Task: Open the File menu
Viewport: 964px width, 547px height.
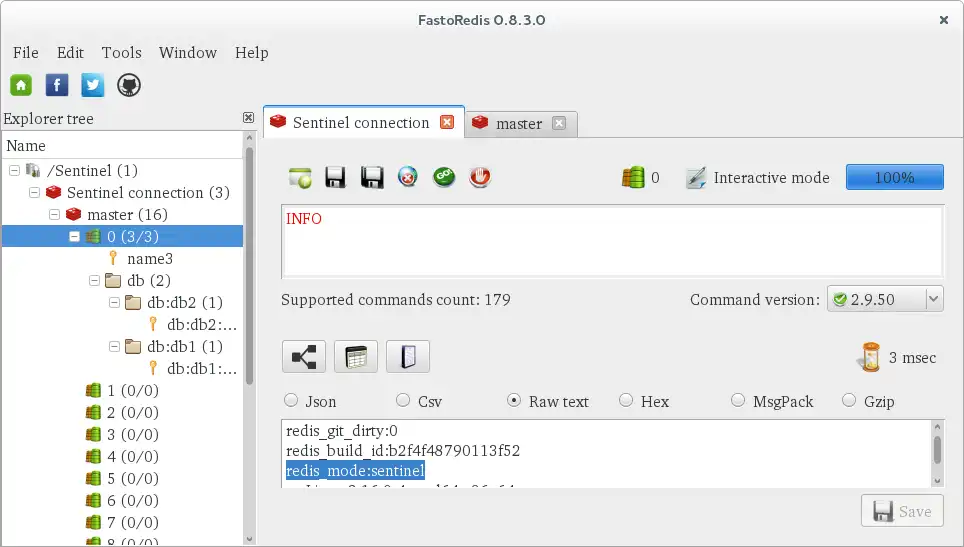Action: 26,53
